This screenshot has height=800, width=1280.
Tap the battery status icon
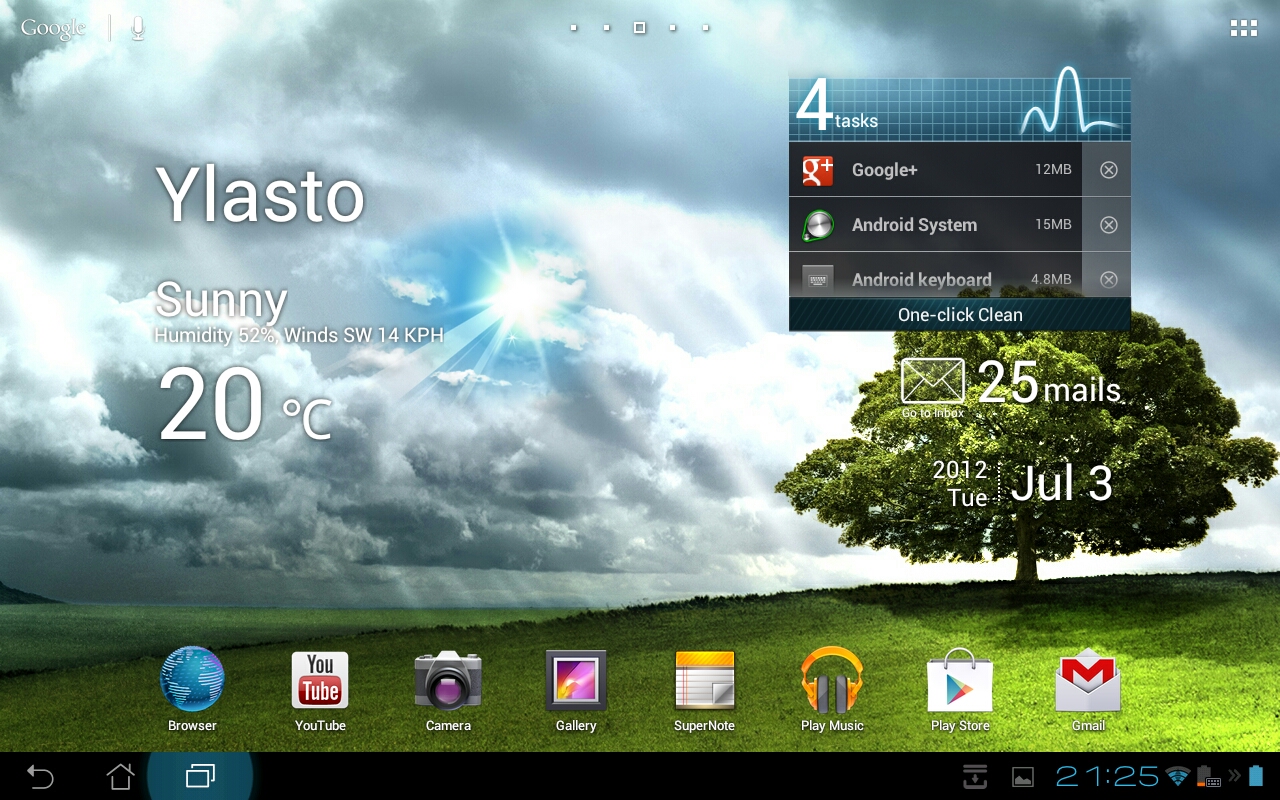point(1256,776)
